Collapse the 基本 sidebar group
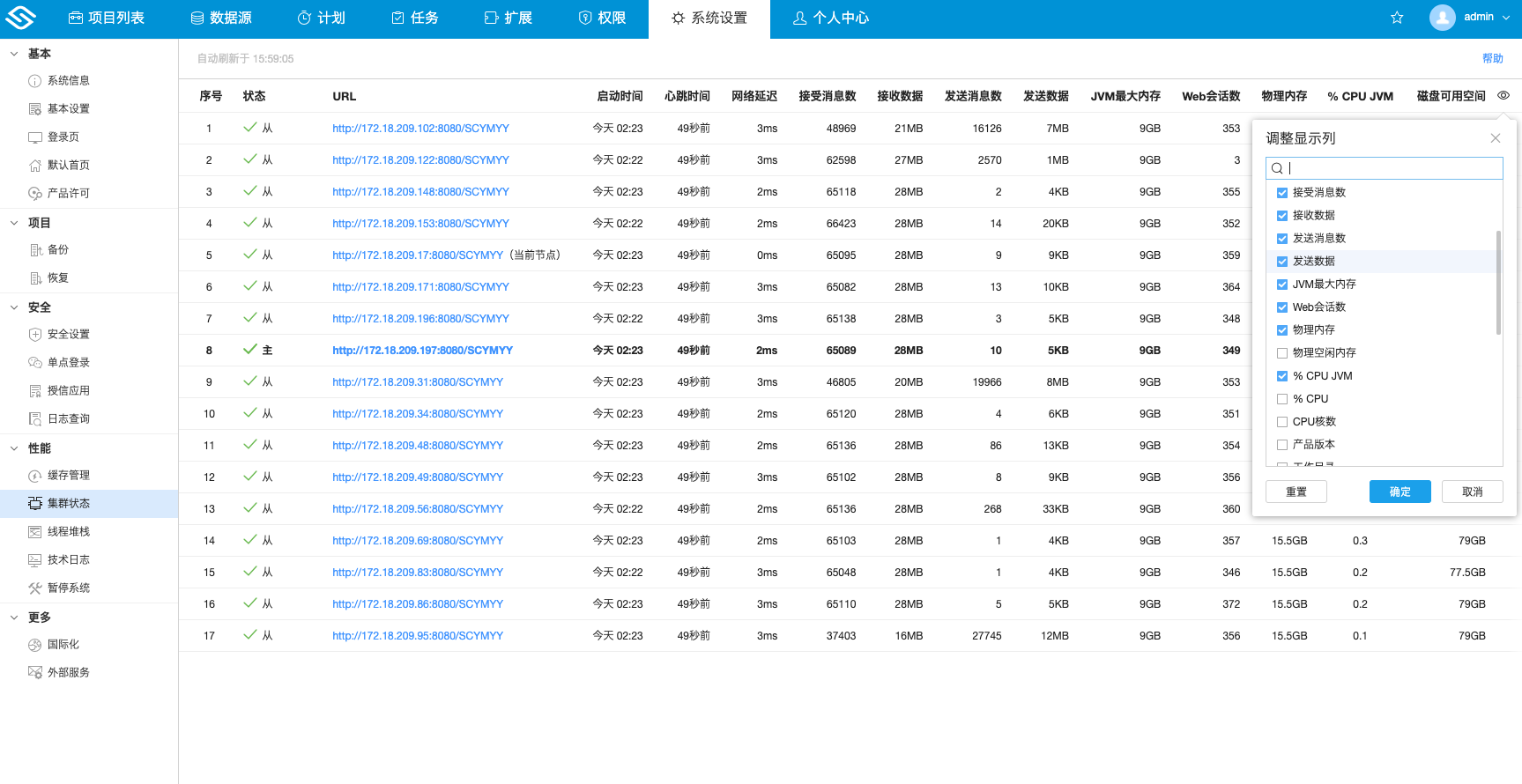Screen dimensions: 1522x784 point(14,54)
